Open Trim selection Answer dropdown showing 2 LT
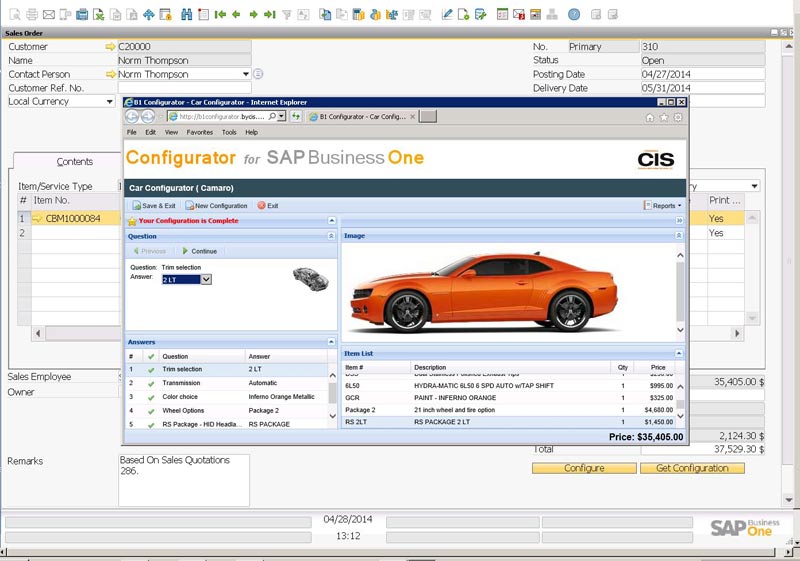The height and width of the screenshot is (561, 800). click(206, 279)
